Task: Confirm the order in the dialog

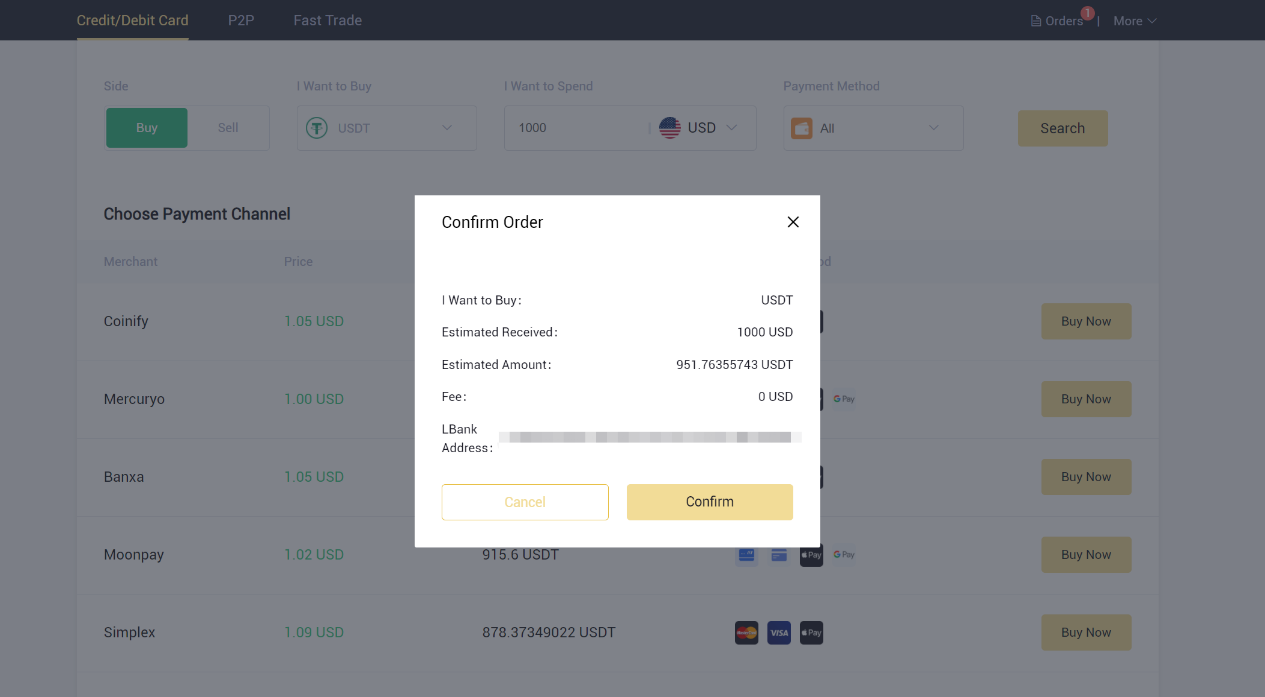Action: pyautogui.click(x=709, y=501)
